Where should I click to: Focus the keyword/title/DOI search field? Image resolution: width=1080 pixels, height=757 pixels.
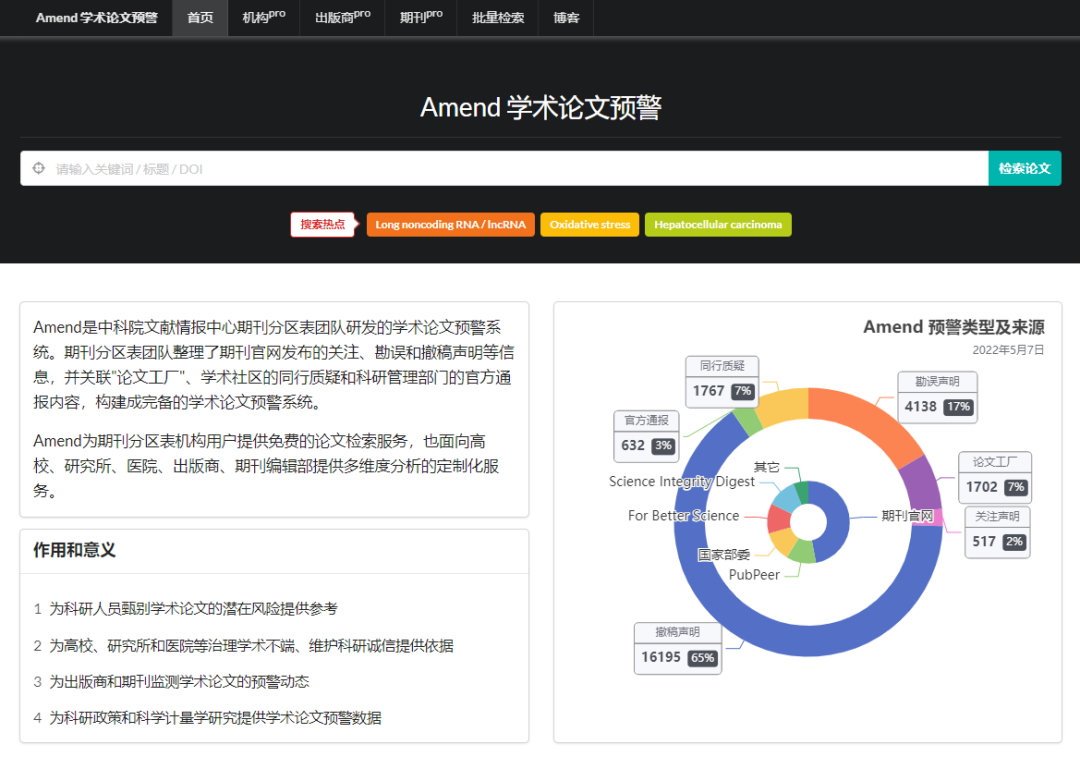click(x=510, y=169)
